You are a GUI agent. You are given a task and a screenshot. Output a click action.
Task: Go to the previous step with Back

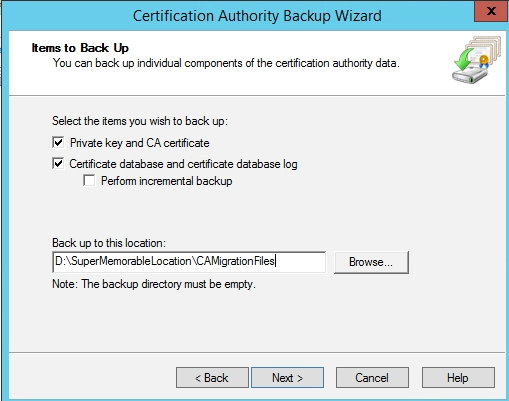pyautogui.click(x=212, y=378)
